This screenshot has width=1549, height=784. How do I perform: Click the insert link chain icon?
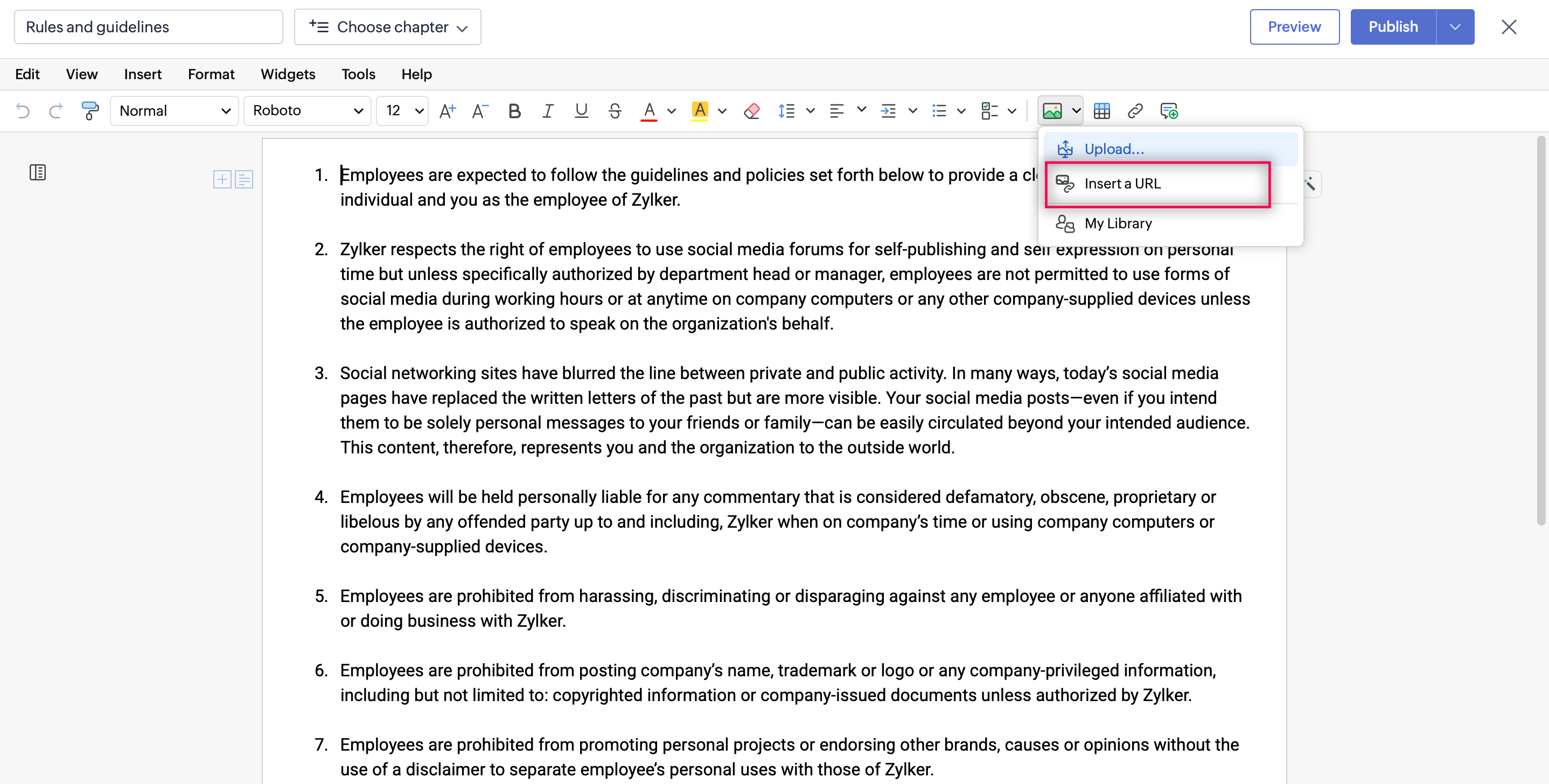[1135, 110]
